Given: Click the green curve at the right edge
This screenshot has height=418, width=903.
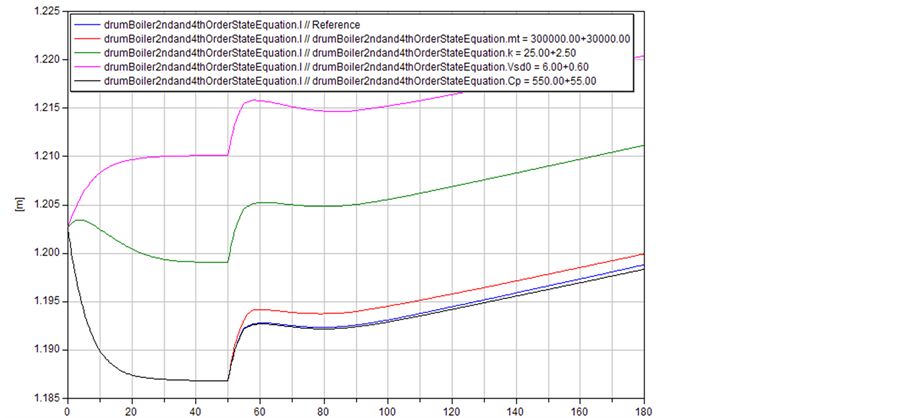Looking at the screenshot, I should pos(641,146).
